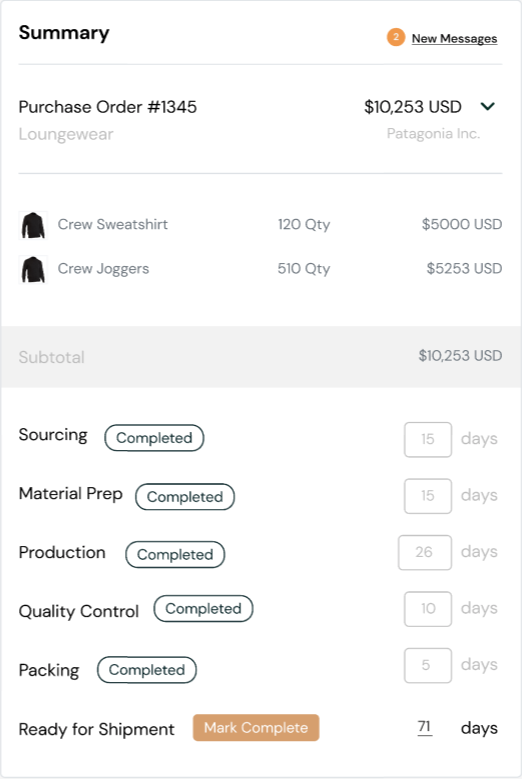Image resolution: width=522 pixels, height=779 pixels.
Task: Click the Packing Completed status badge
Action: point(147,670)
